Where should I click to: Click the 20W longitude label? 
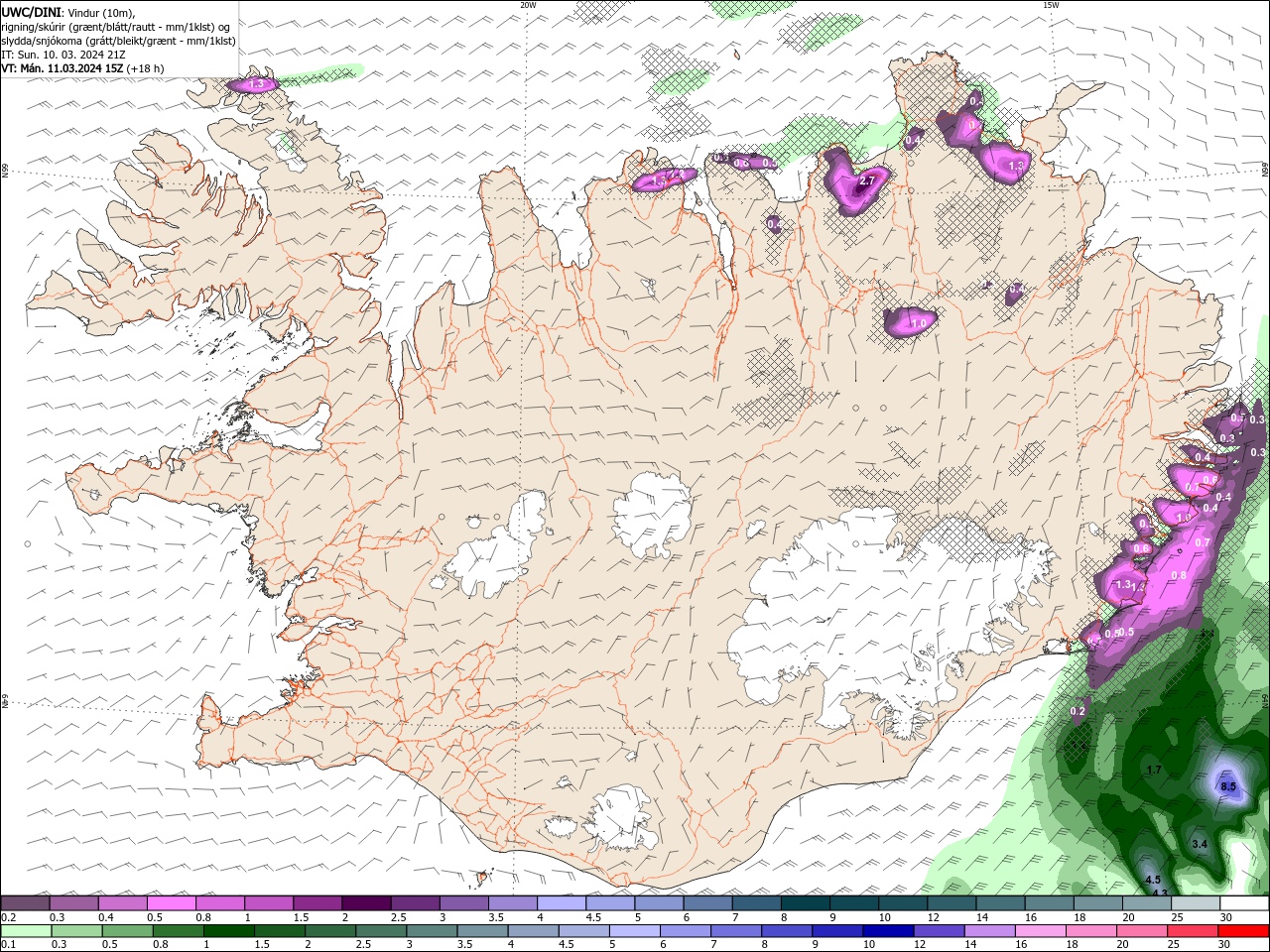click(528, 5)
